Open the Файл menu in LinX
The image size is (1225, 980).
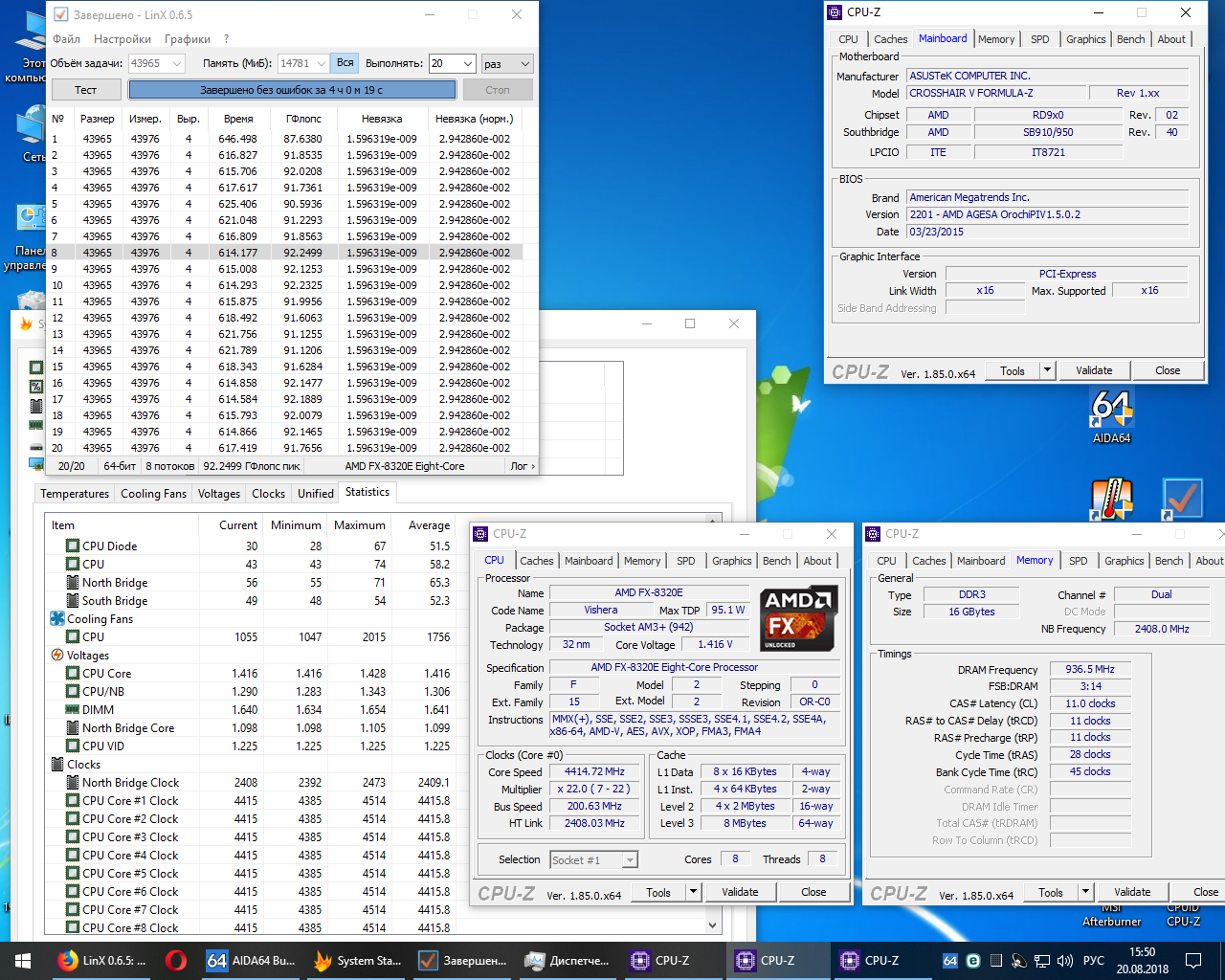67,39
